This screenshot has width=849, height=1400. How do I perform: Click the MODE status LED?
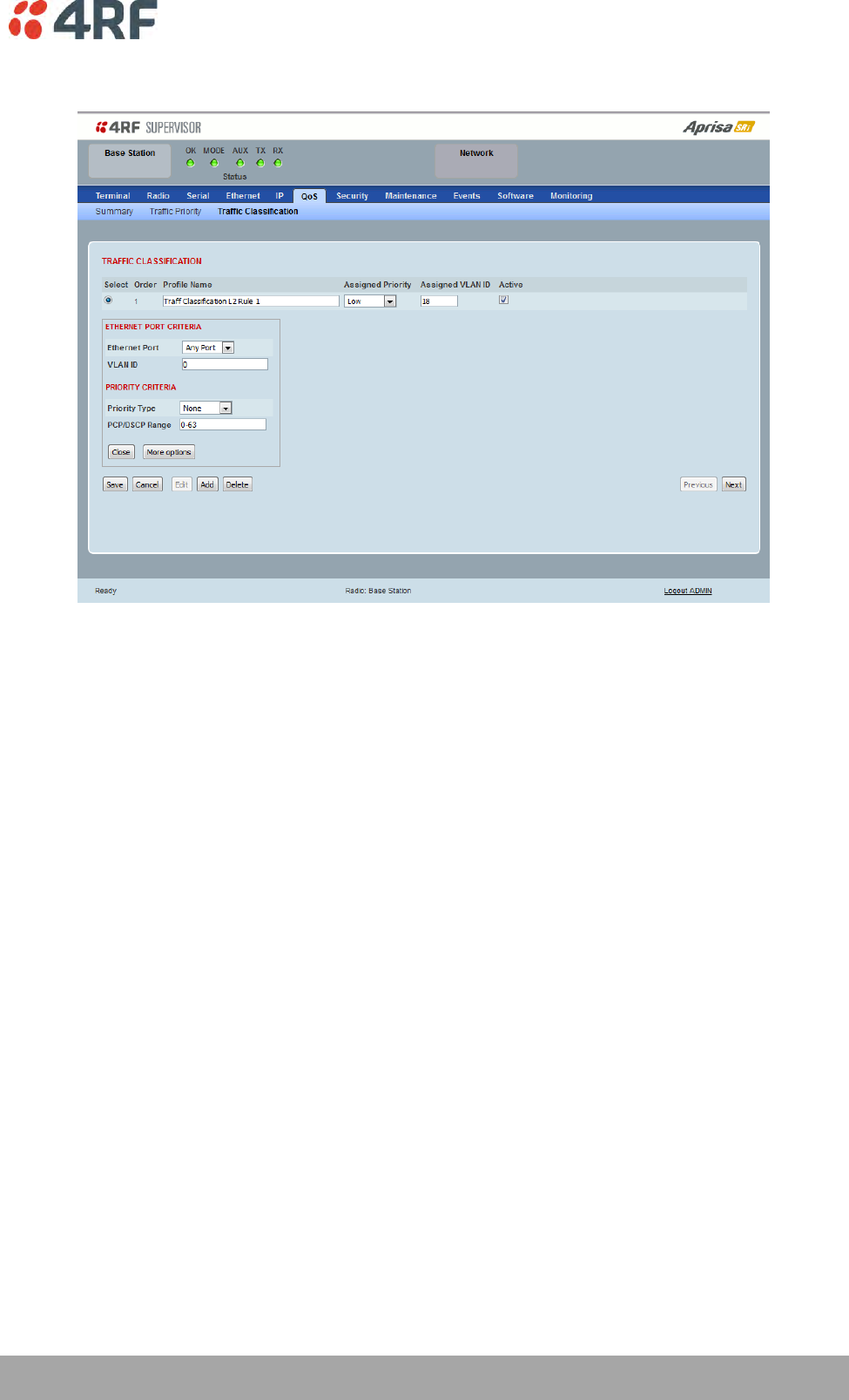coord(214,163)
